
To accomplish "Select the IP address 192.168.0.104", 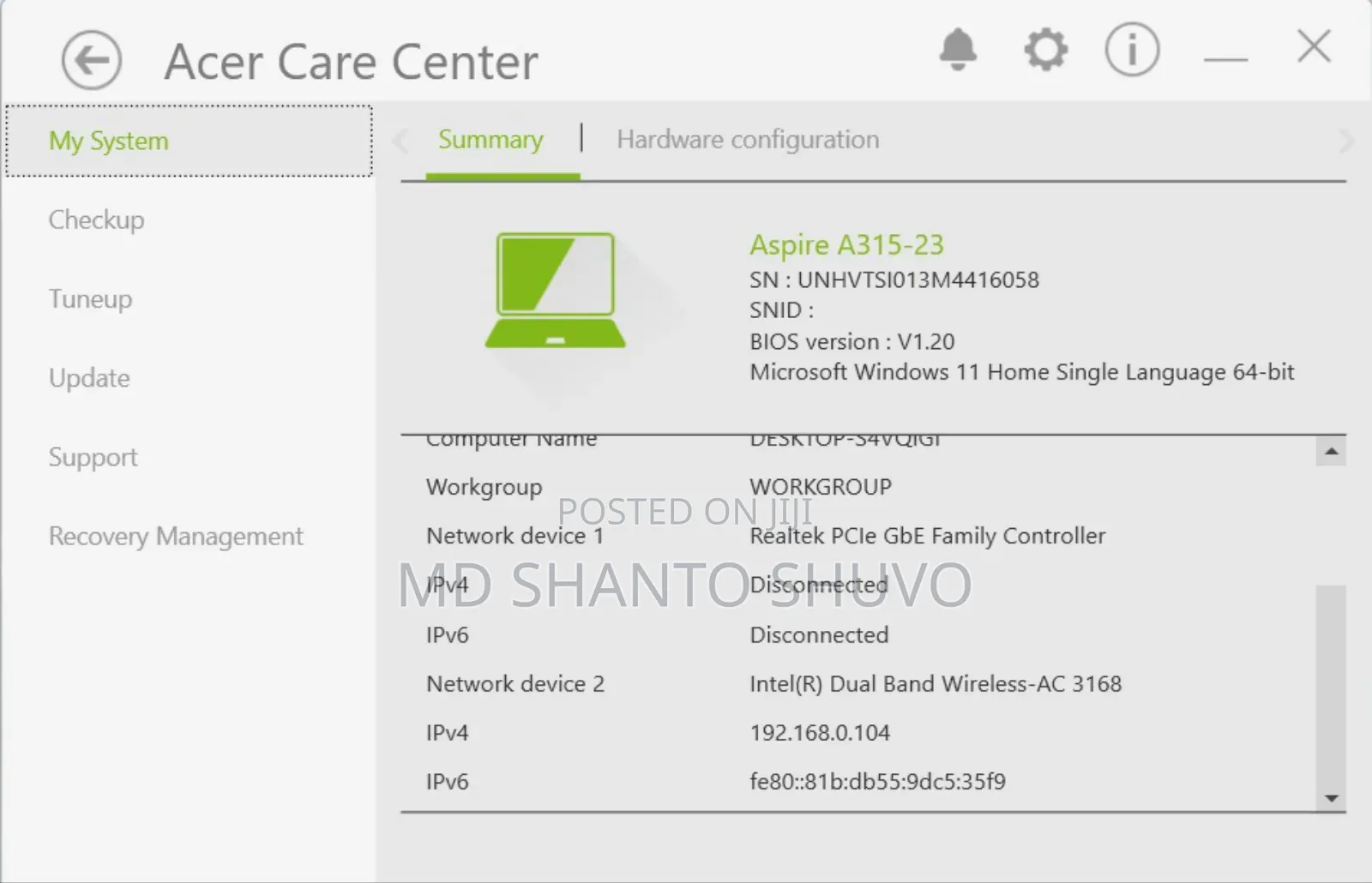I will (x=819, y=733).
